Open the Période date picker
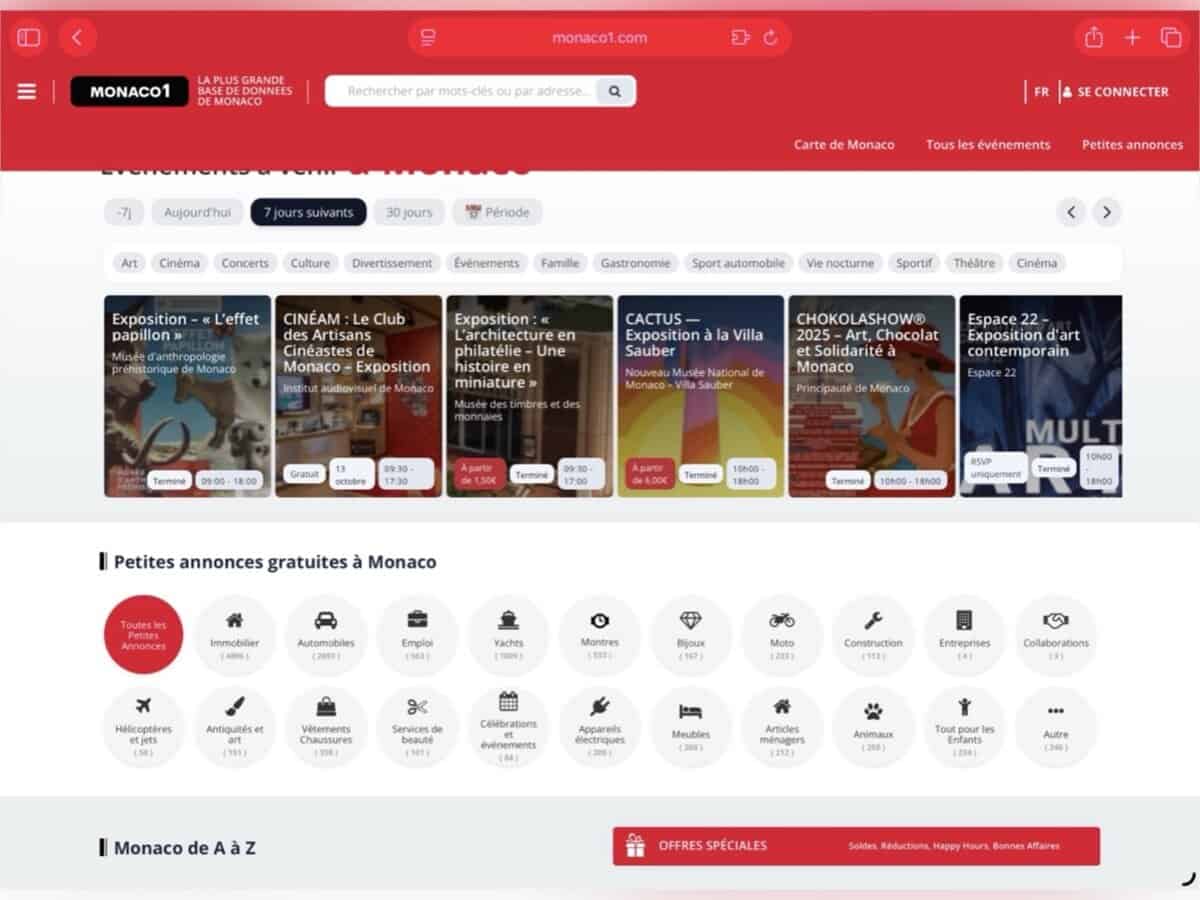 [x=497, y=212]
